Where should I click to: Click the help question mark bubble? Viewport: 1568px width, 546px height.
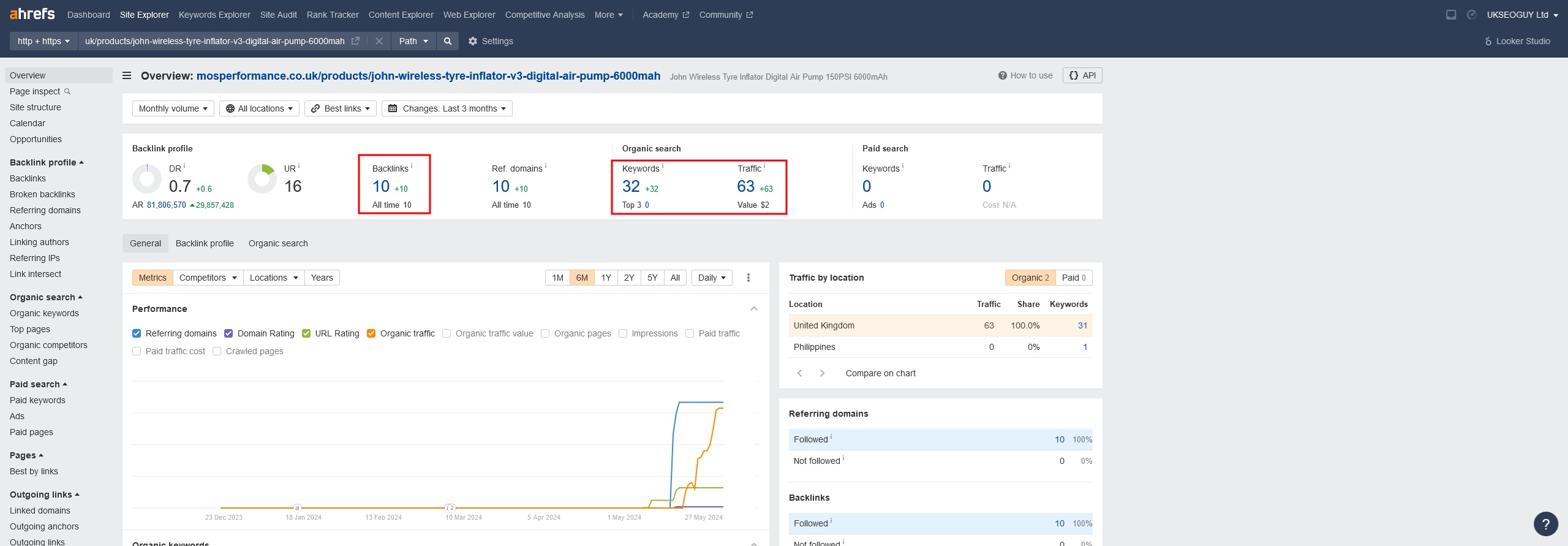(x=1545, y=524)
